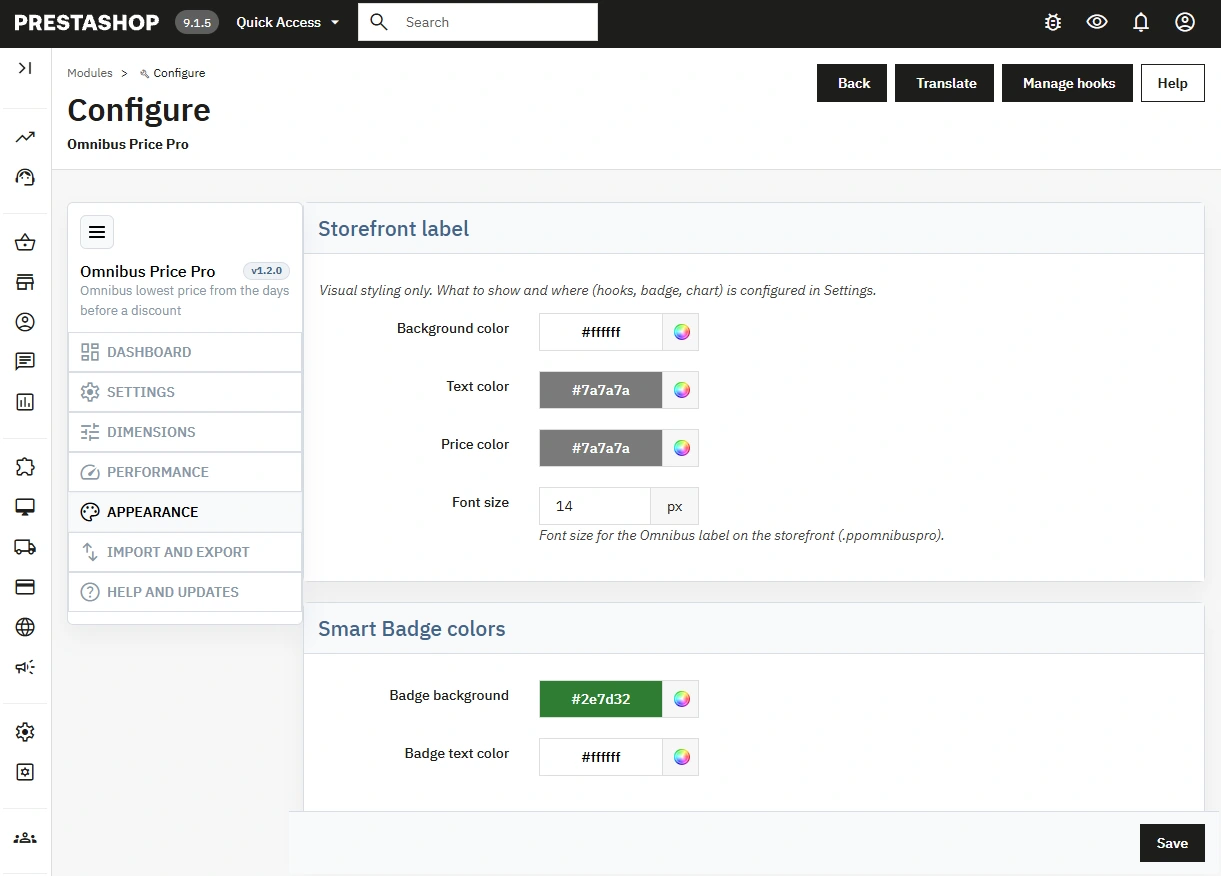Open the International globe icon
The image size is (1221, 876).
pyautogui.click(x=25, y=627)
